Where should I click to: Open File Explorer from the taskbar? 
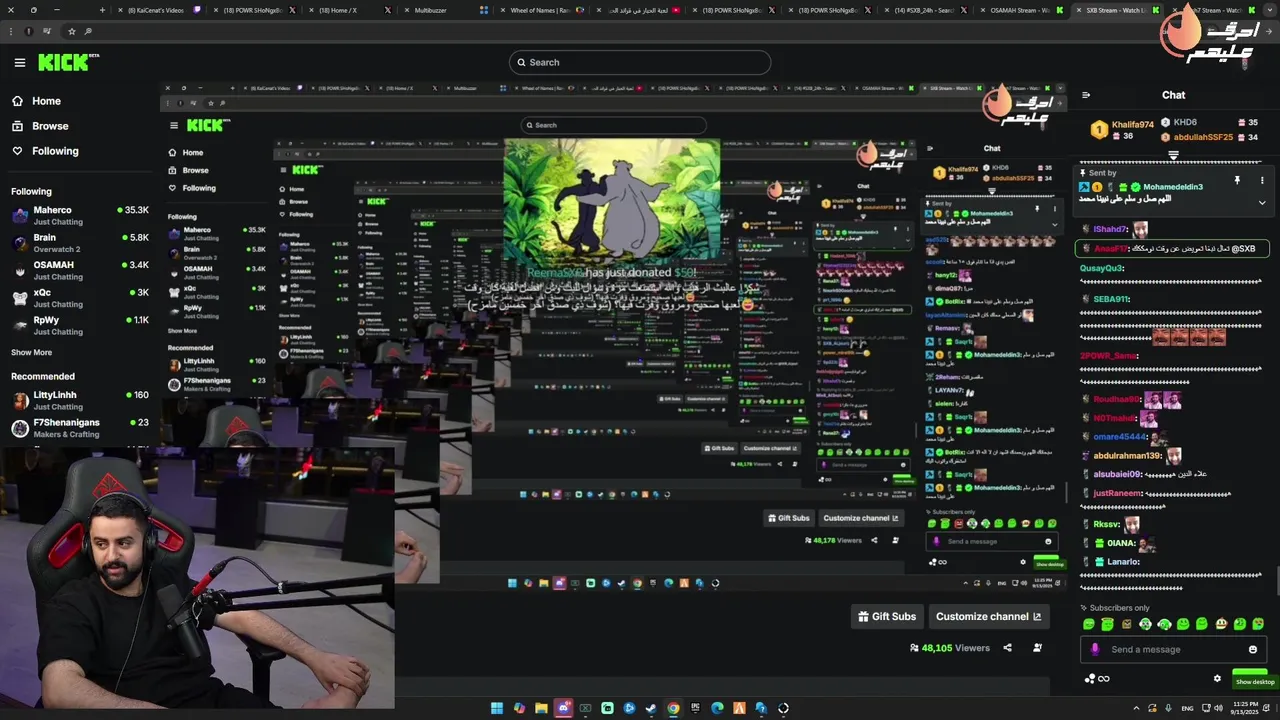541,708
